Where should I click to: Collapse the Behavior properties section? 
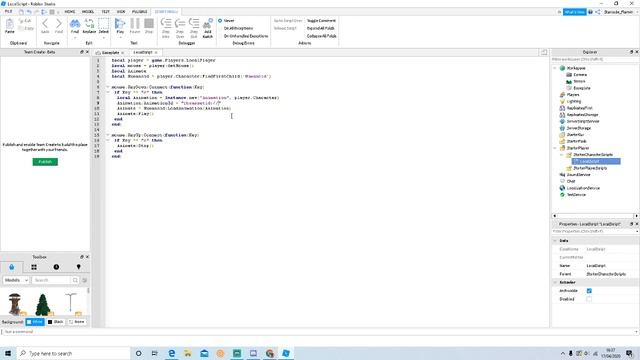click(x=555, y=282)
